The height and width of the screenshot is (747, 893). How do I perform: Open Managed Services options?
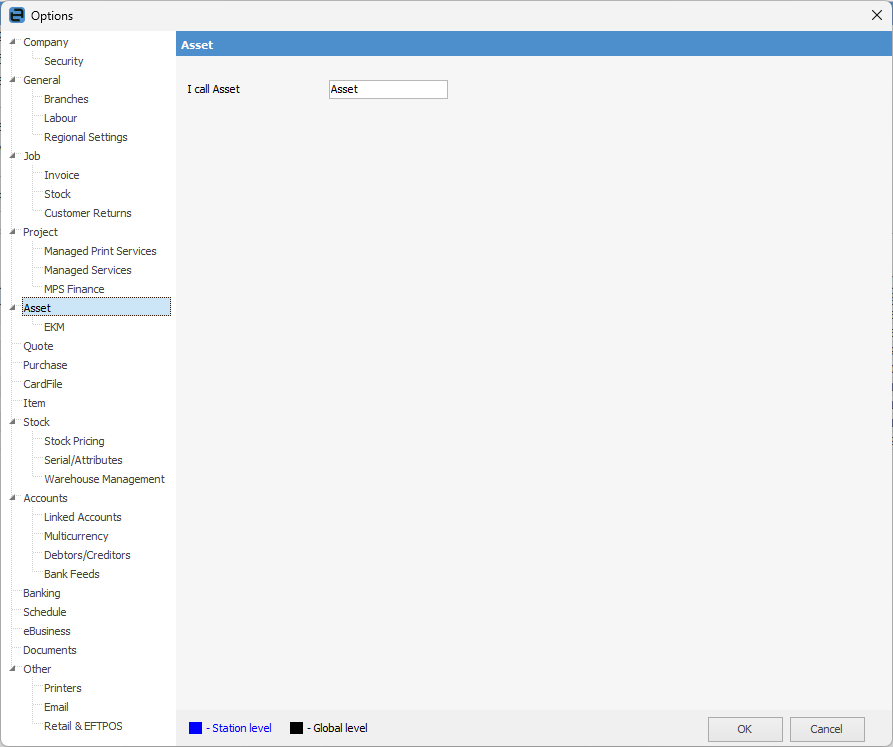tap(88, 270)
